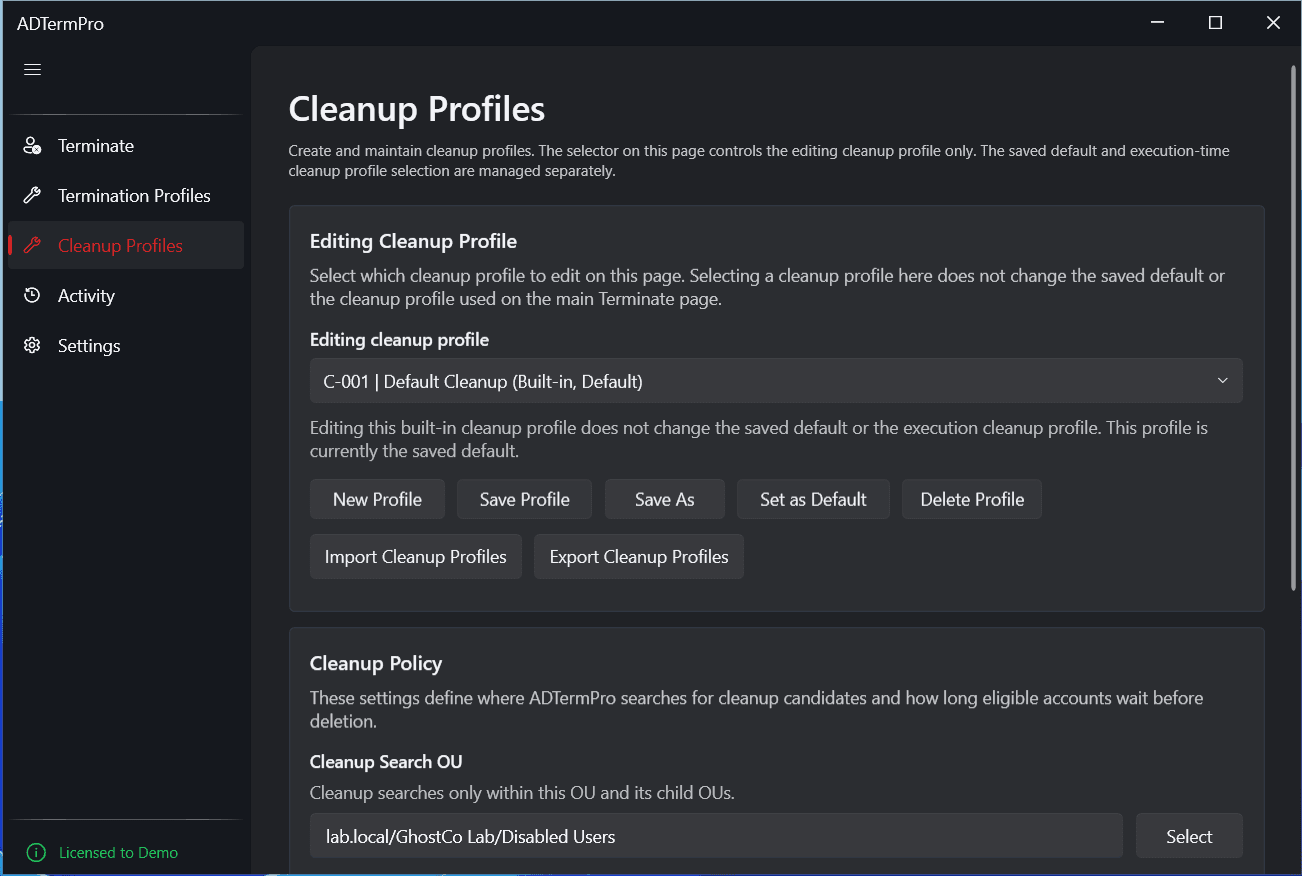Click the Save As button

coord(664,498)
